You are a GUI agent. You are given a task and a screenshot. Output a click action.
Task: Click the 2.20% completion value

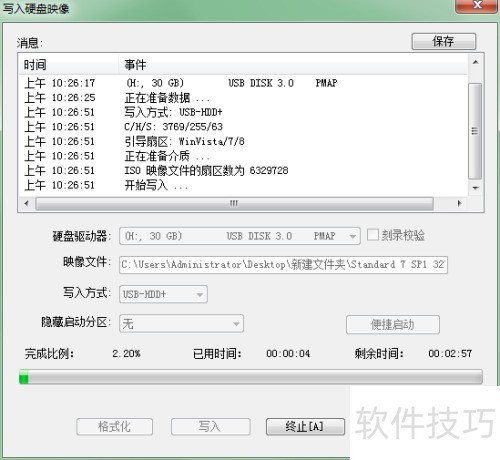pos(126,353)
